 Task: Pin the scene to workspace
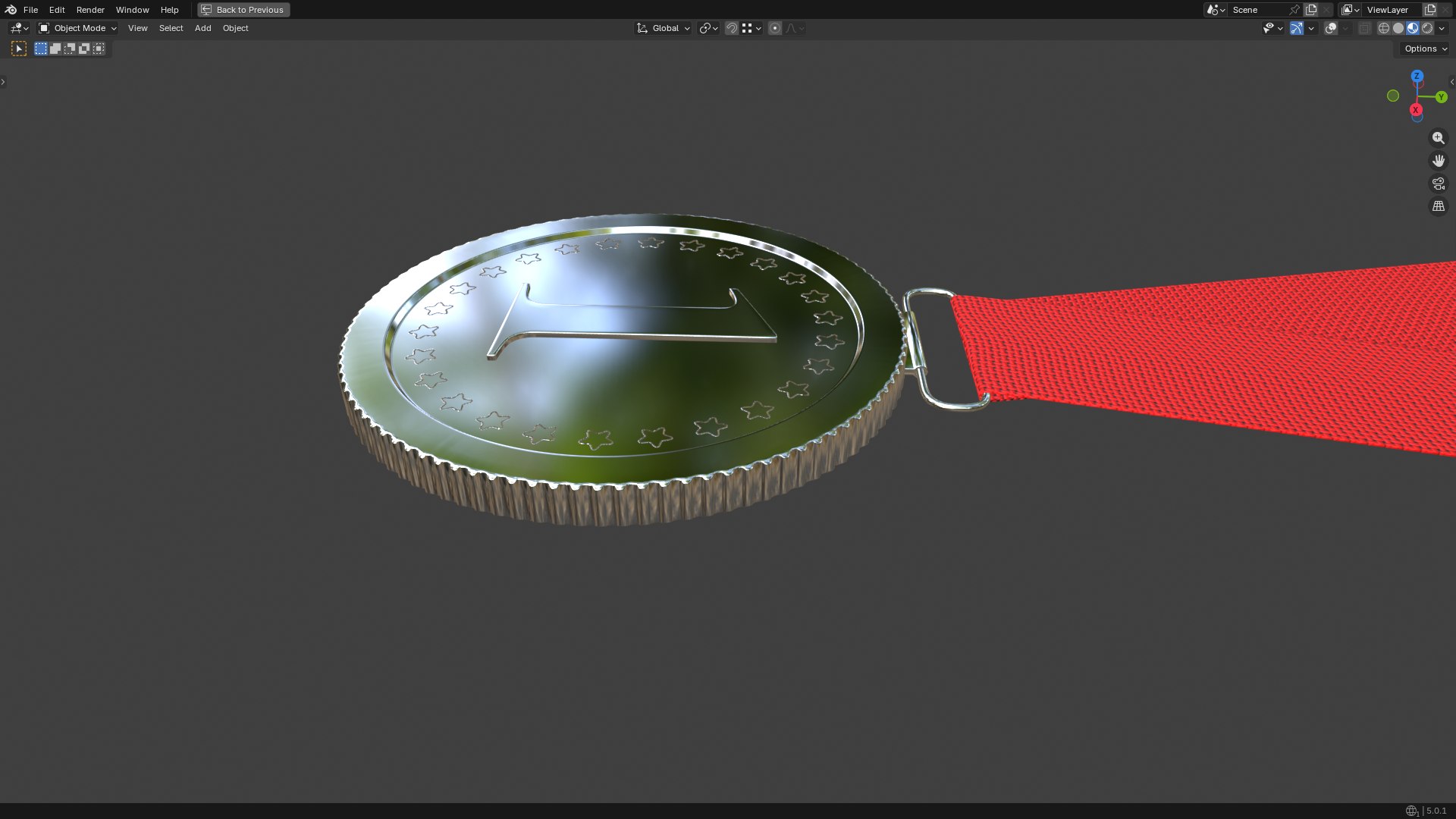click(x=1294, y=10)
